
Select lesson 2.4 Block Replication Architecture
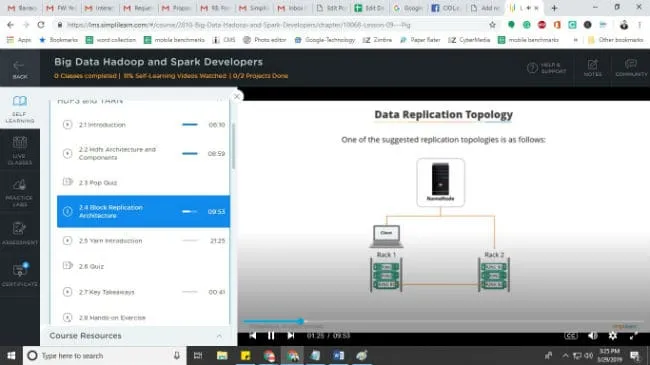point(143,212)
